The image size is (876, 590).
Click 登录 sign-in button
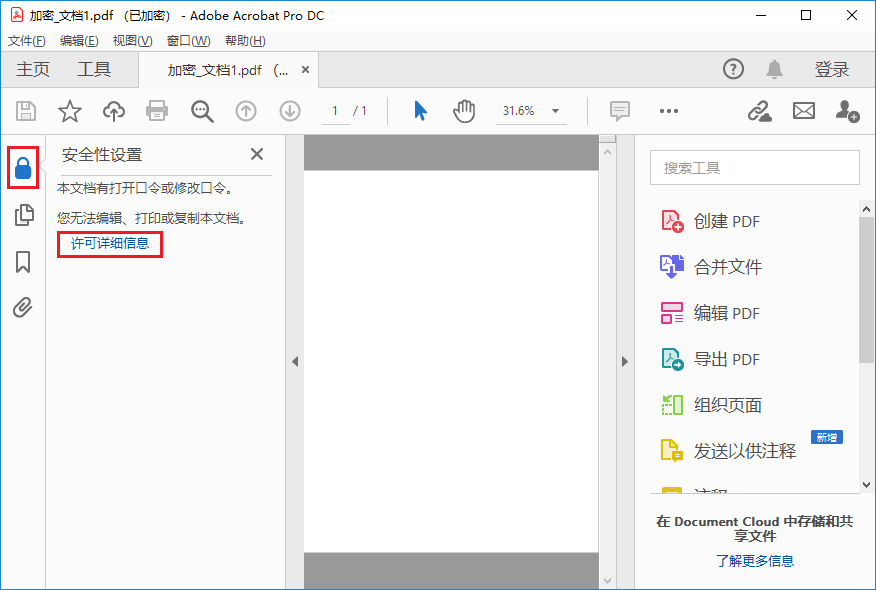point(831,69)
